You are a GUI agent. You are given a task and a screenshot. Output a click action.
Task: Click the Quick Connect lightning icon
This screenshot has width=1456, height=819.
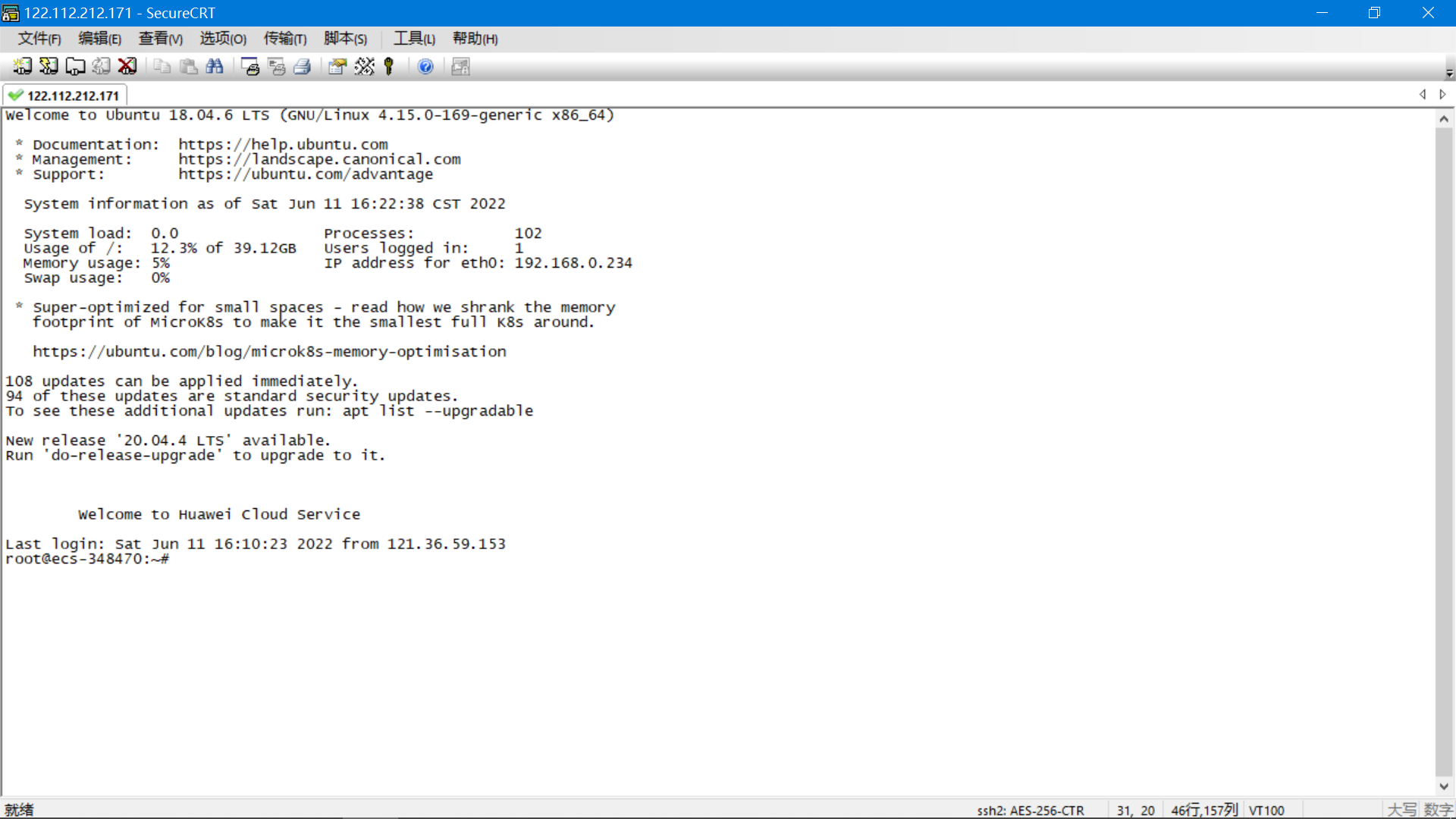pyautogui.click(x=49, y=67)
